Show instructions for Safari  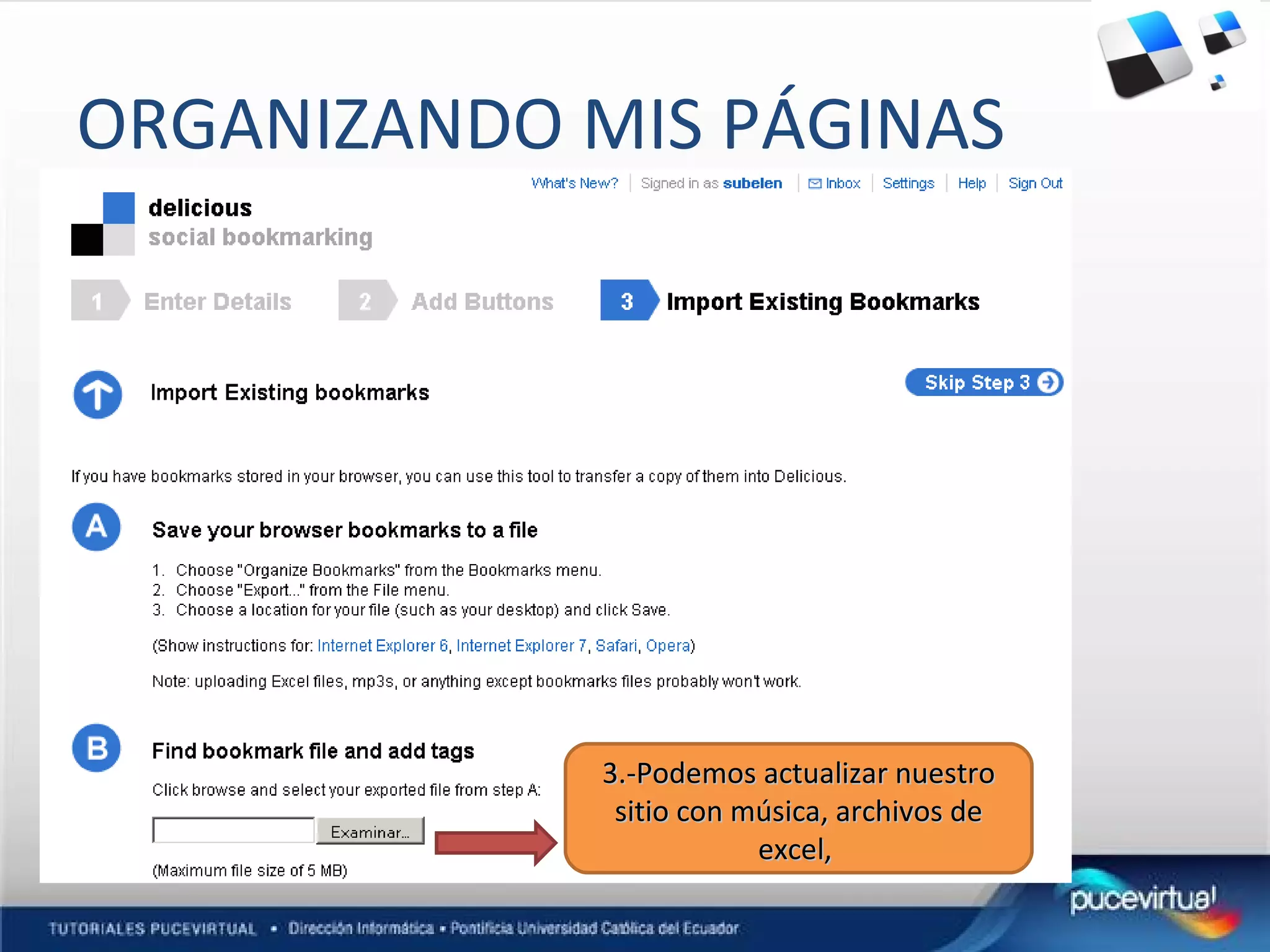(616, 646)
